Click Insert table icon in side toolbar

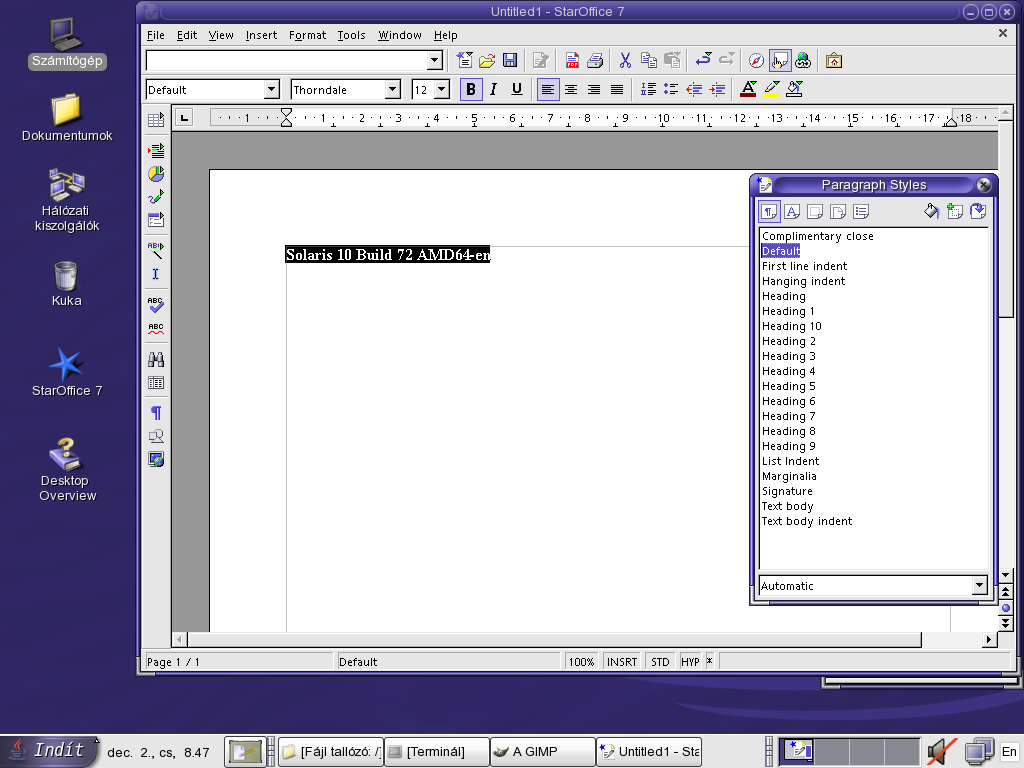(156, 120)
